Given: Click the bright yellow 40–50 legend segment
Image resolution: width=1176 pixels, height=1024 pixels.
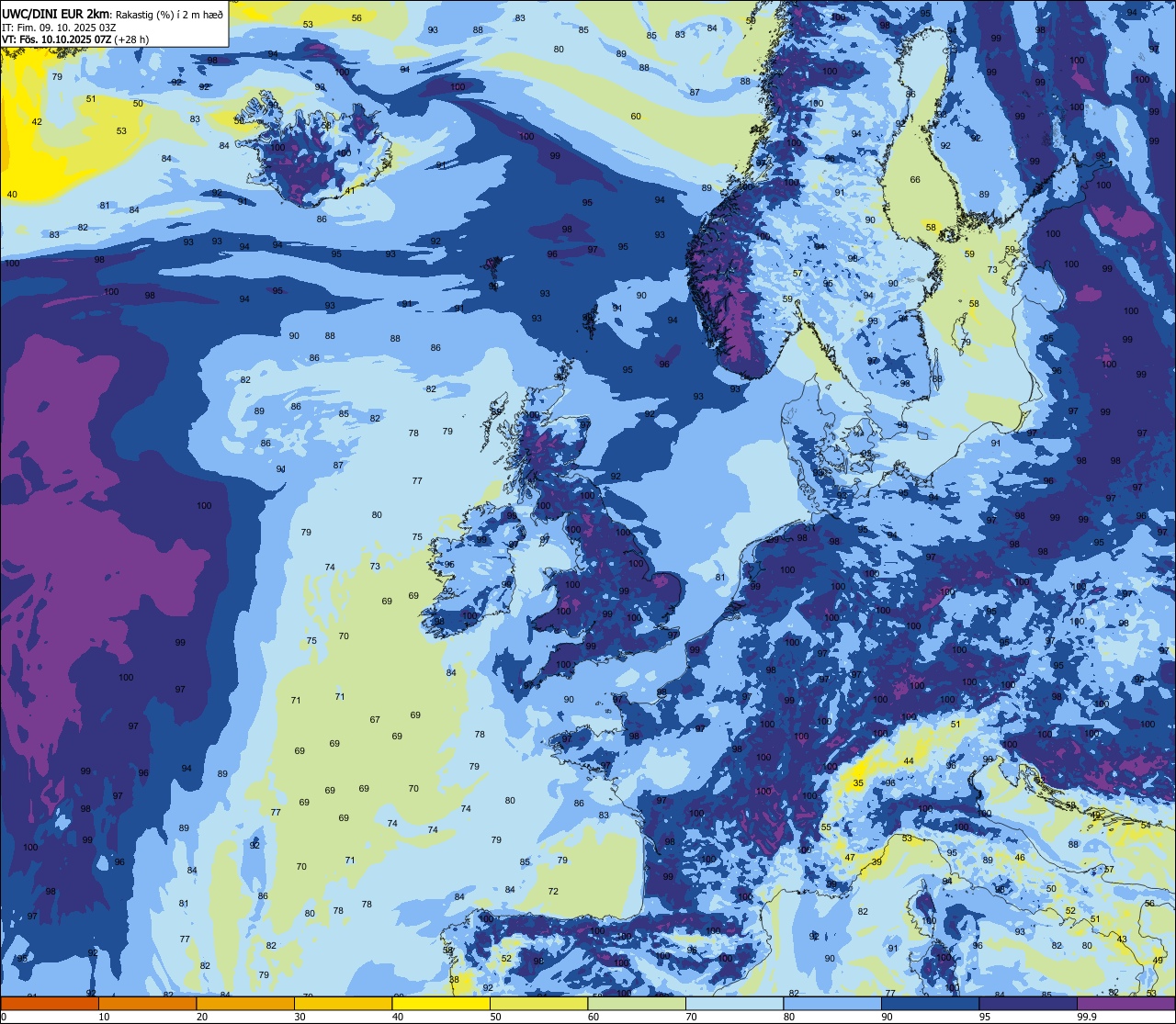Looking at the screenshot, I should (441, 1003).
